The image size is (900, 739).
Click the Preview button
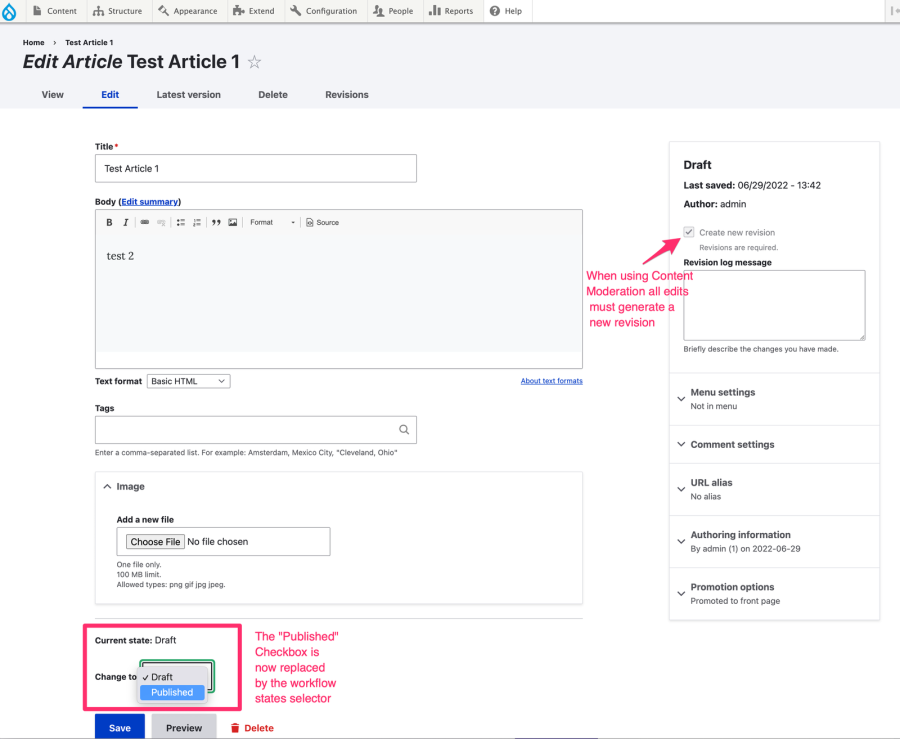pos(184,727)
